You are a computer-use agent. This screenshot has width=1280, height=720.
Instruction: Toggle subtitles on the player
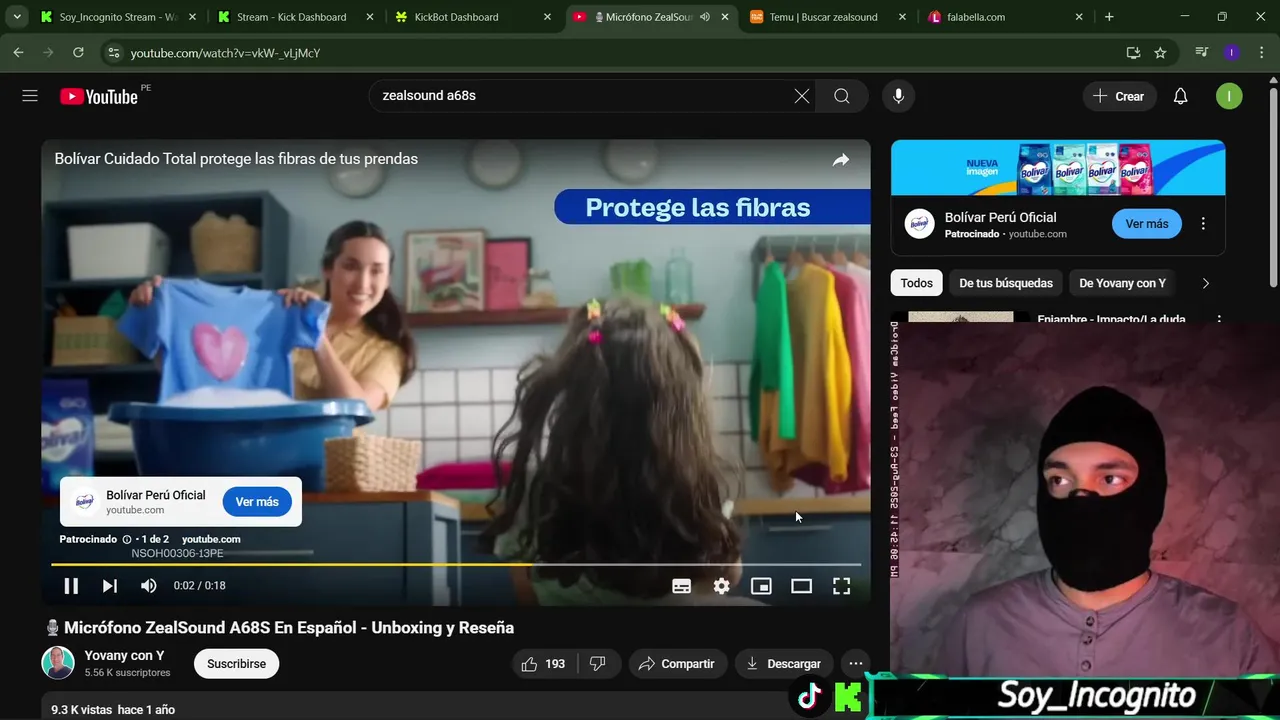682,587
